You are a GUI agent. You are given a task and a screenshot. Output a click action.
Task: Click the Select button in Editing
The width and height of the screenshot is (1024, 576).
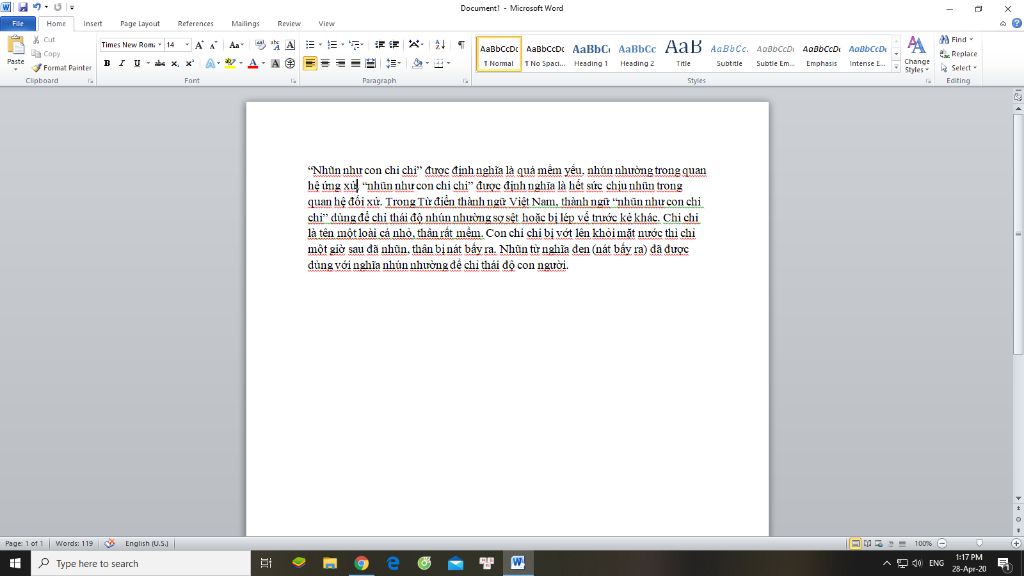click(x=958, y=68)
